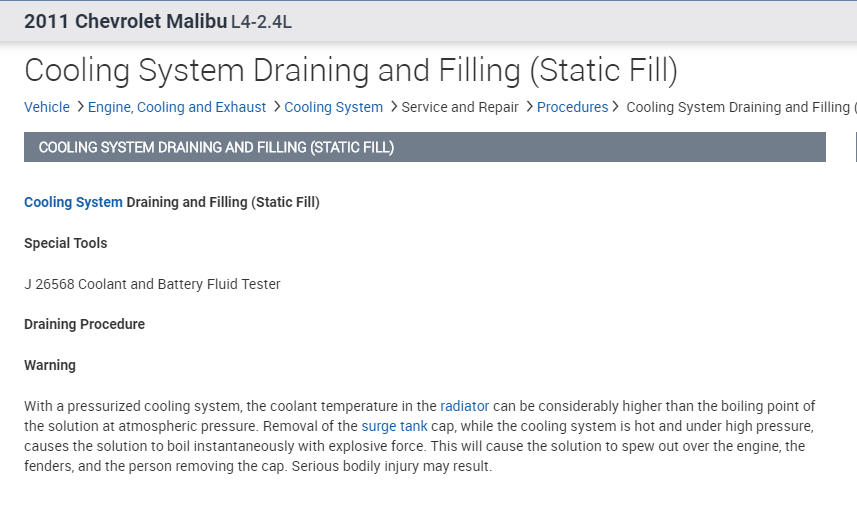Click the Special Tools heading
The image size is (857, 505).
click(65, 243)
